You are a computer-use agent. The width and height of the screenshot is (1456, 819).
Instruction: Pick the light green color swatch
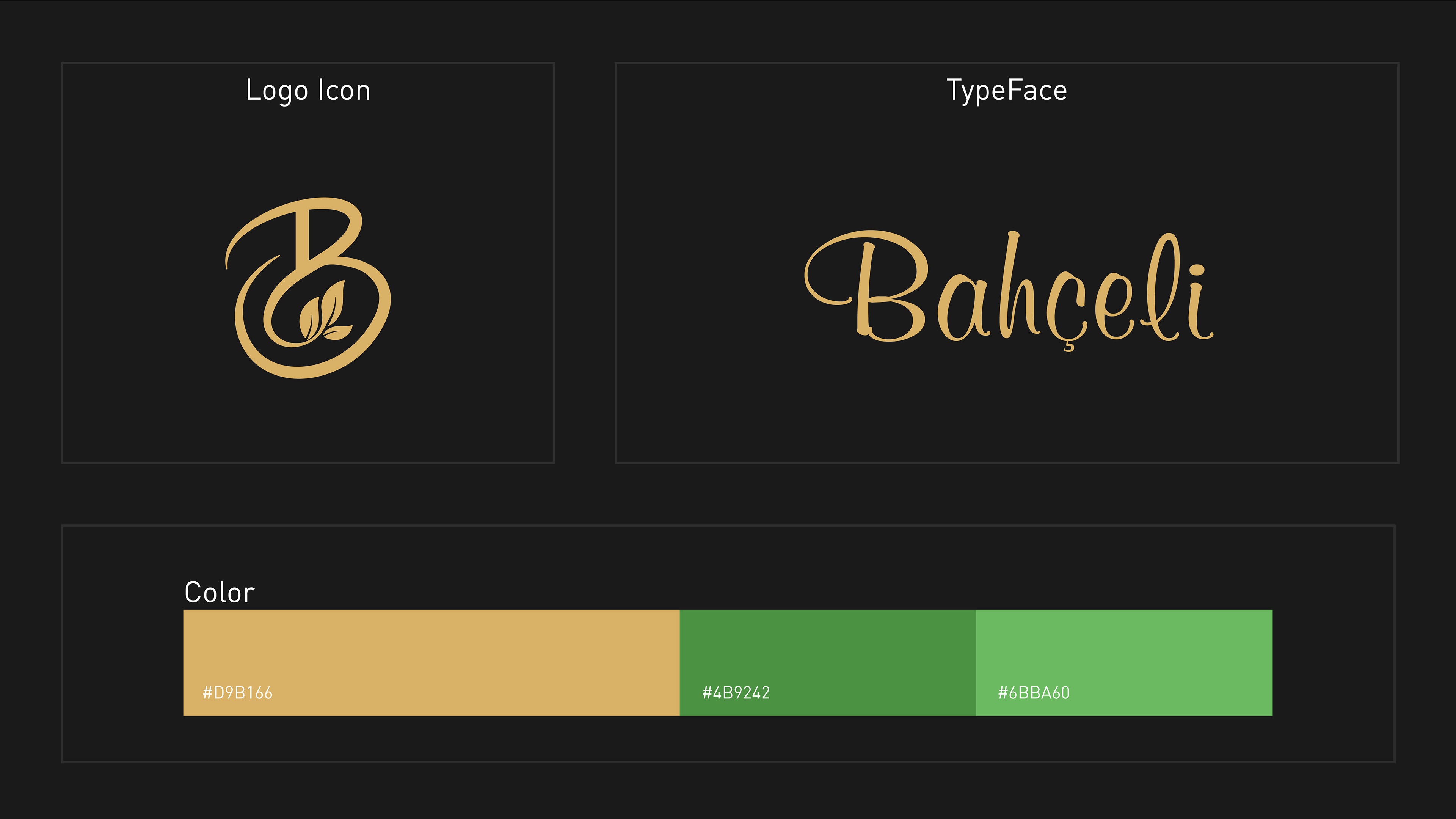pos(1124,662)
